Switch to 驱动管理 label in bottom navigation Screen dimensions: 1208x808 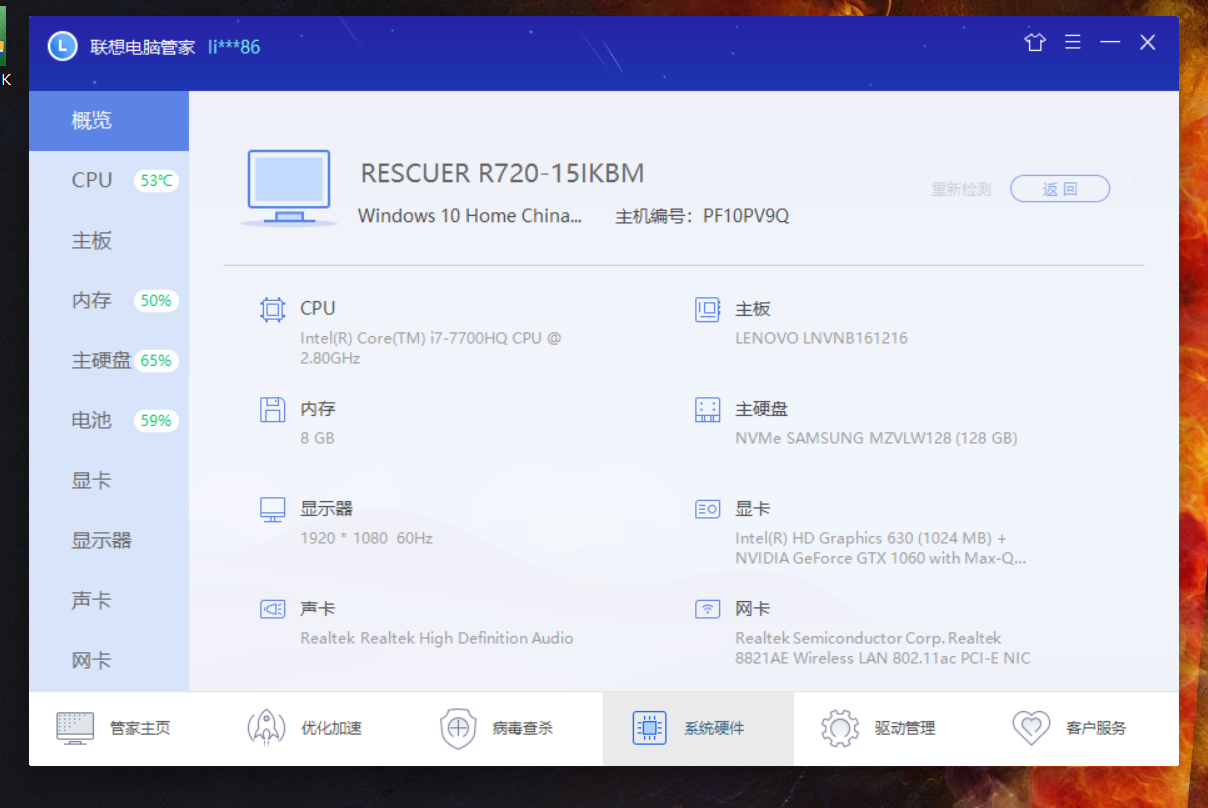pos(905,728)
